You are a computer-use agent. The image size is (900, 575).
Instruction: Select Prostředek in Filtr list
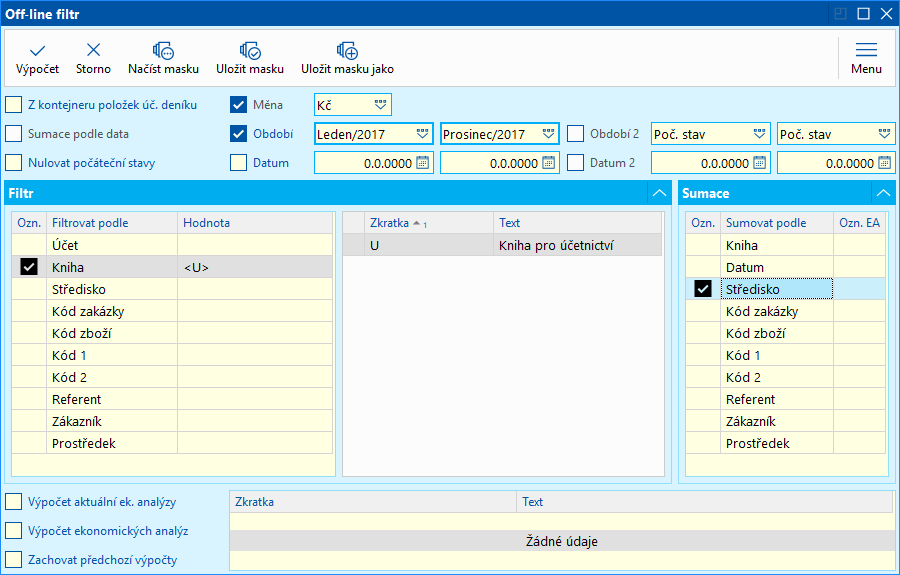(x=172, y=443)
